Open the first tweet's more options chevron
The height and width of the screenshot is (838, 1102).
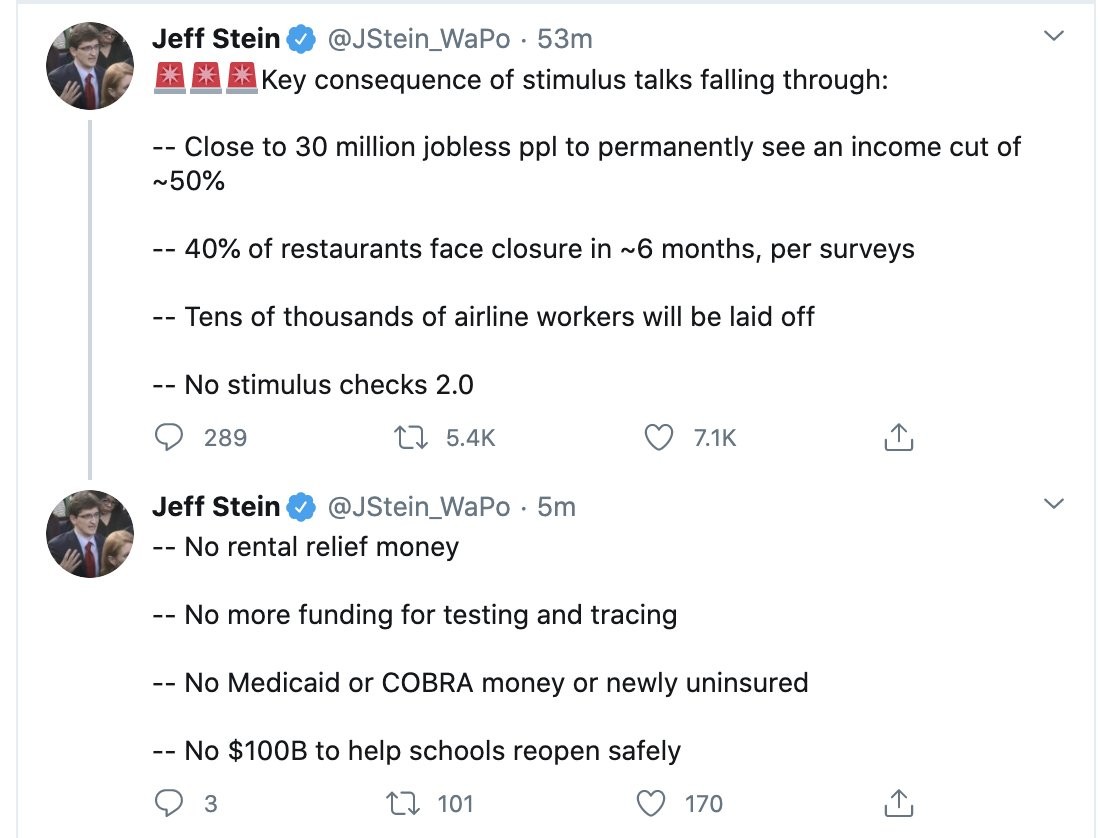(1053, 37)
